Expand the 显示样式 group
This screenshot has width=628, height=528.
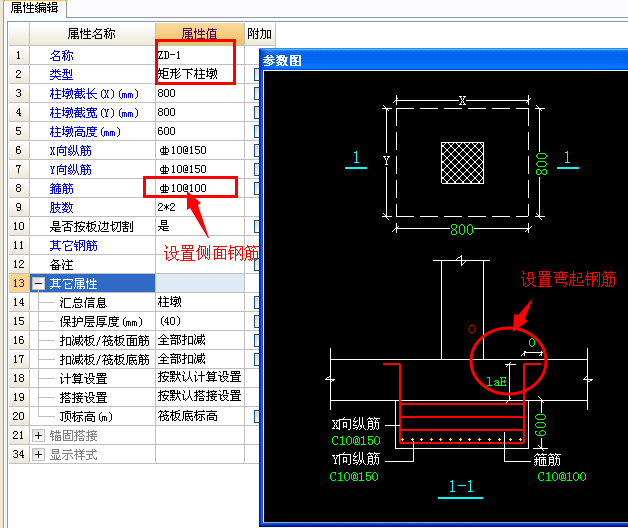[x=38, y=455]
